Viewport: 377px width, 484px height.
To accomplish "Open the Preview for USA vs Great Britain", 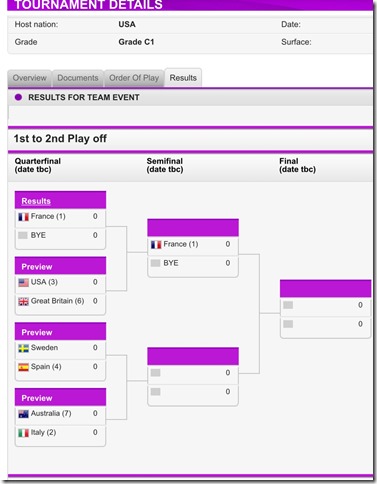I will click(x=37, y=267).
